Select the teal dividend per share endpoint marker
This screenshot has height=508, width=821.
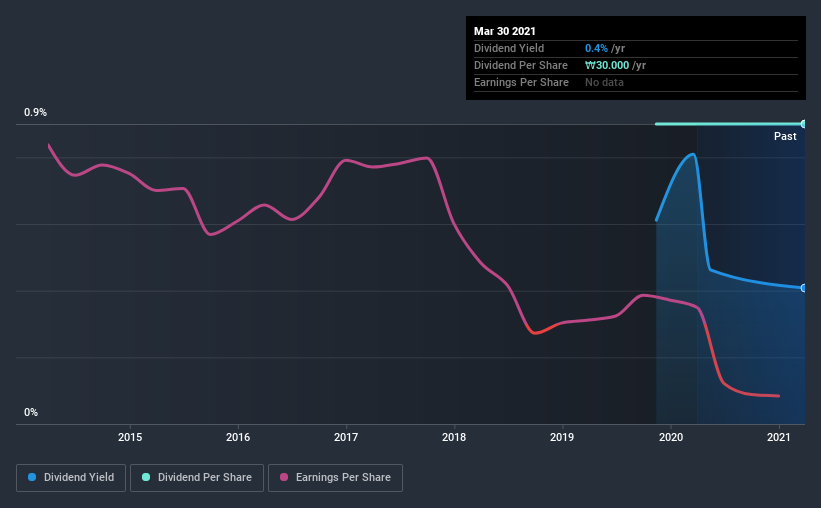click(x=804, y=124)
